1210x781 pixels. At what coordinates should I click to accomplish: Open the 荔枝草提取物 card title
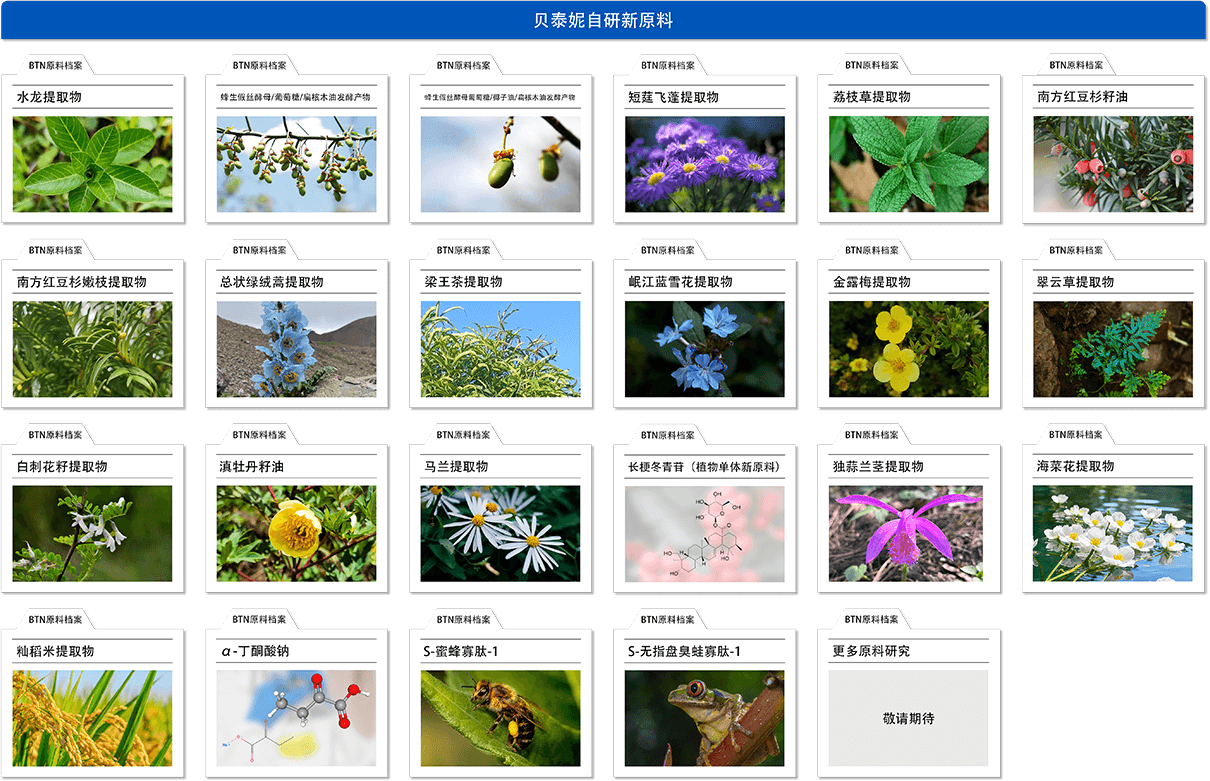(872, 97)
